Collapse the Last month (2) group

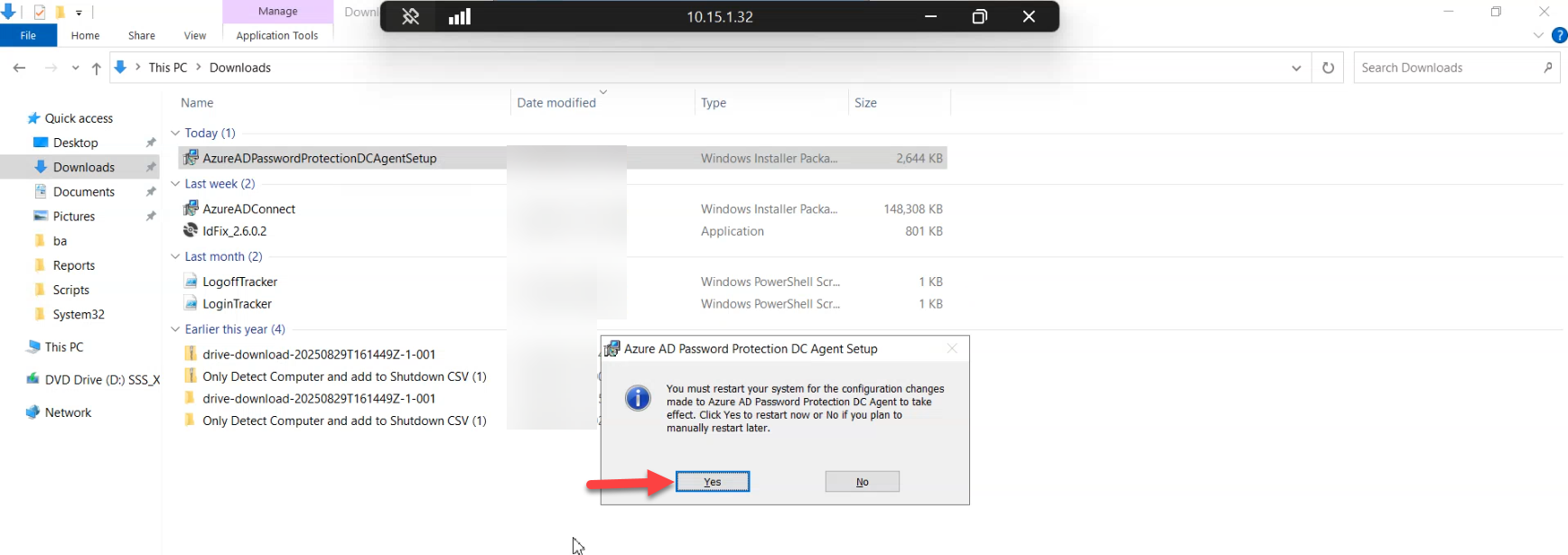(x=175, y=256)
